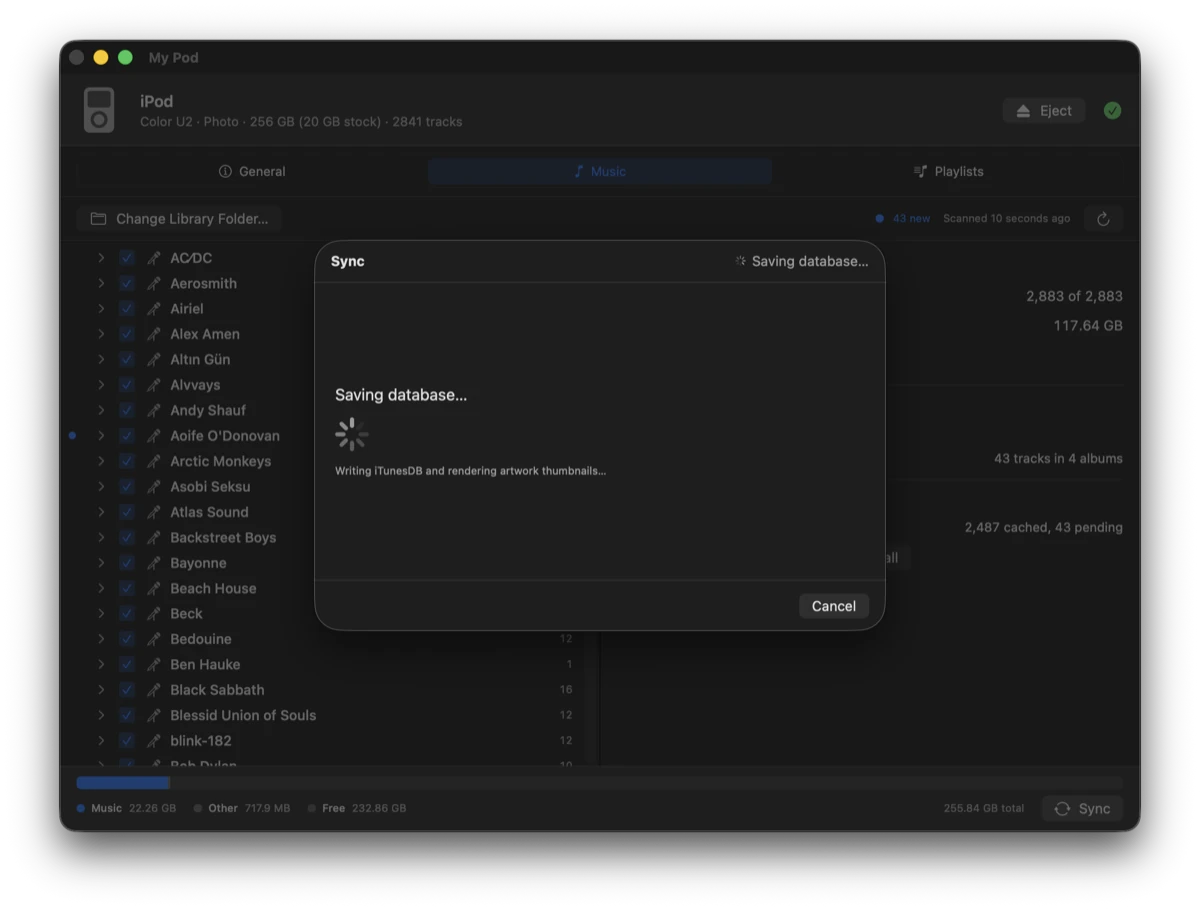Click the artist icon beside Blessid Union of Souls

[154, 715]
